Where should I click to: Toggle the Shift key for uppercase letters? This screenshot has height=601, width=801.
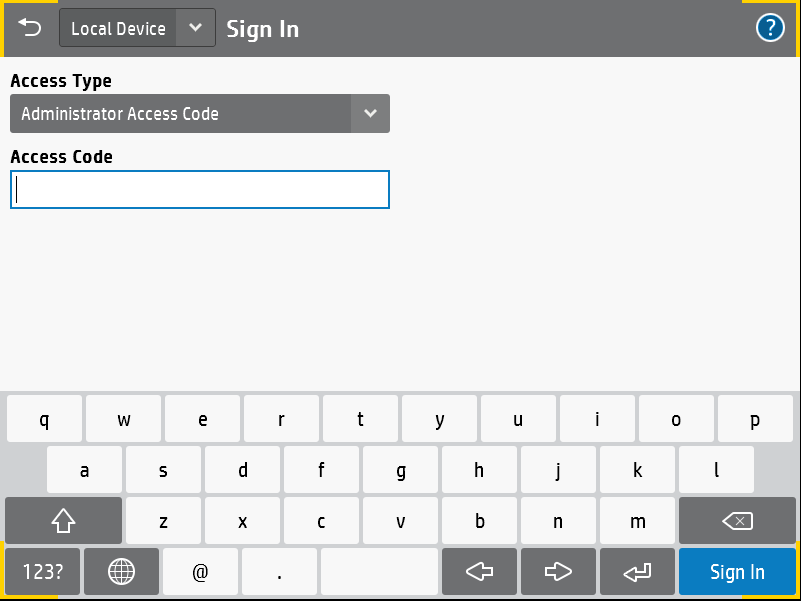pos(63,520)
